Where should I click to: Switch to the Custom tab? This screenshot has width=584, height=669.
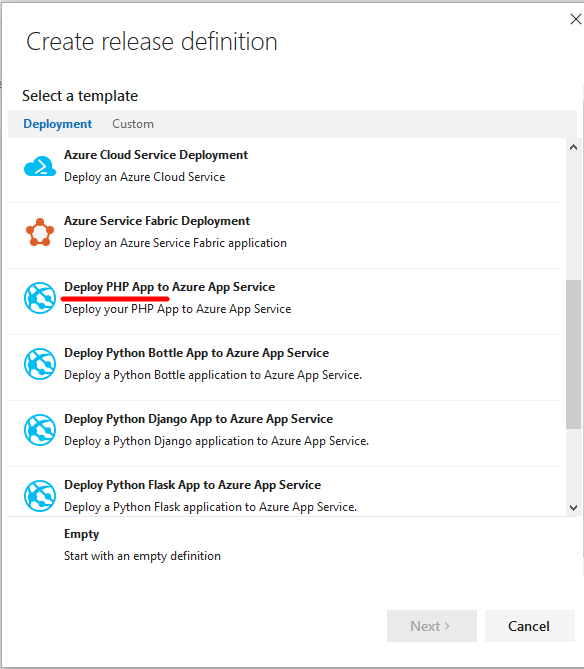click(133, 124)
